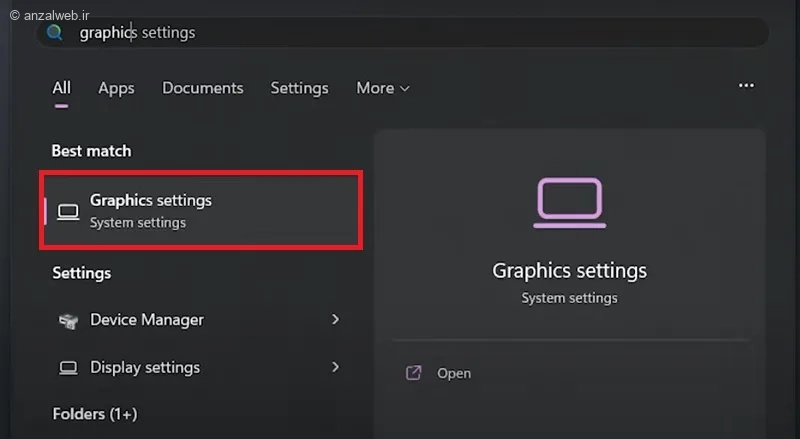Image resolution: width=800 pixels, height=439 pixels.
Task: Select the Display settings result
Action: point(145,367)
